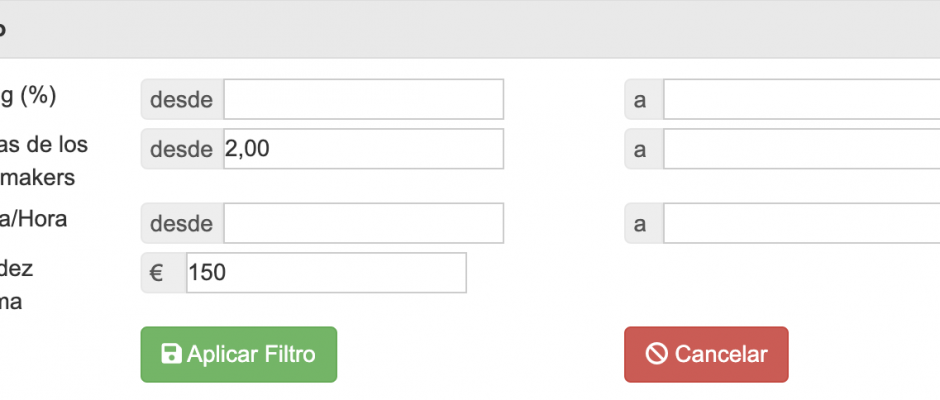Click the gray dialog header bar

pos(470,29)
